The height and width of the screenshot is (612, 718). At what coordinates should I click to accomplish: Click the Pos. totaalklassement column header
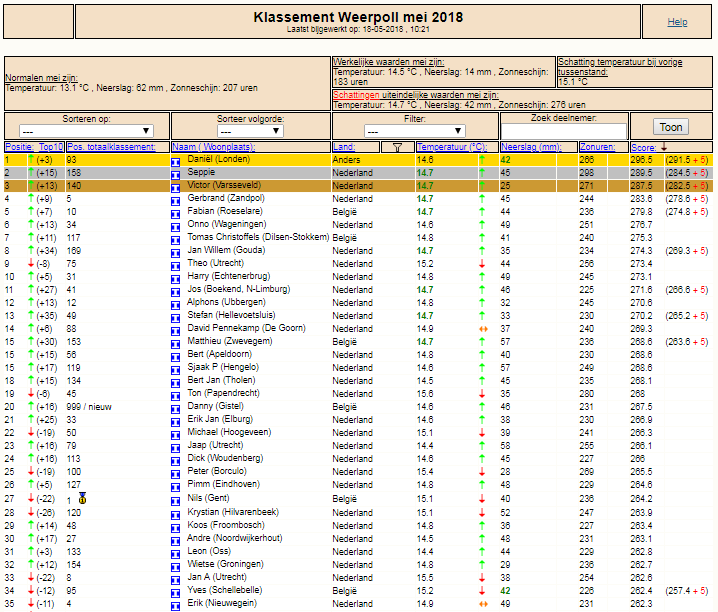111,147
